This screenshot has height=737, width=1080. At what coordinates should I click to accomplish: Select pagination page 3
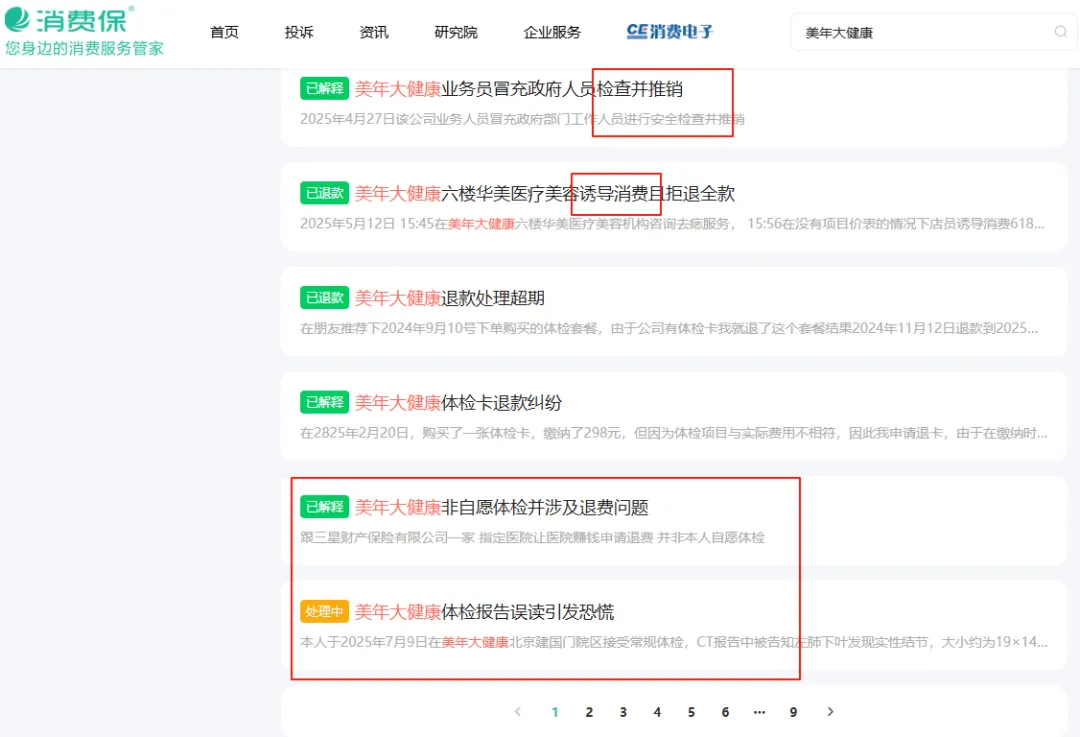pos(623,712)
